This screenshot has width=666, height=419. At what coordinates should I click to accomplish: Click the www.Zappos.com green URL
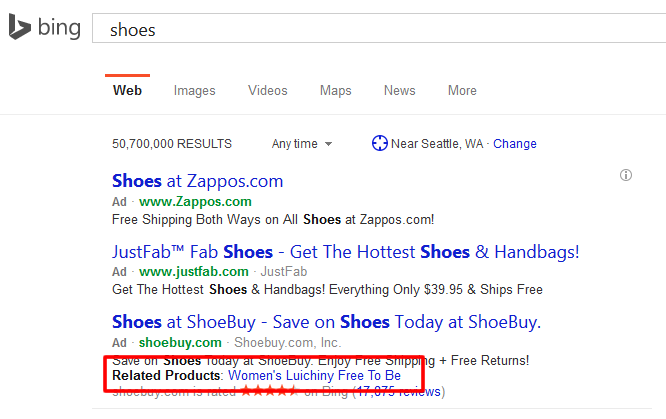(195, 202)
